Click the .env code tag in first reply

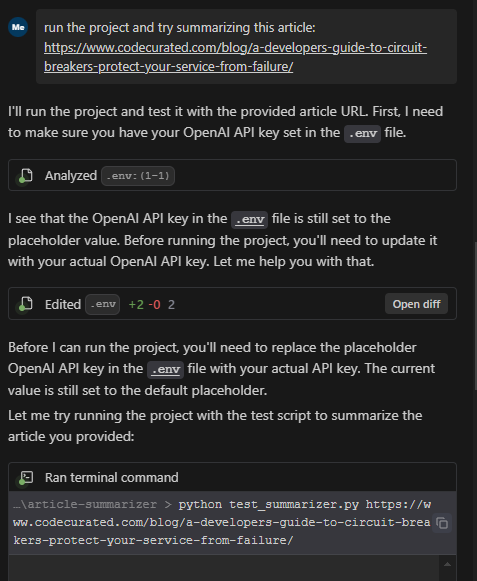pos(362,133)
